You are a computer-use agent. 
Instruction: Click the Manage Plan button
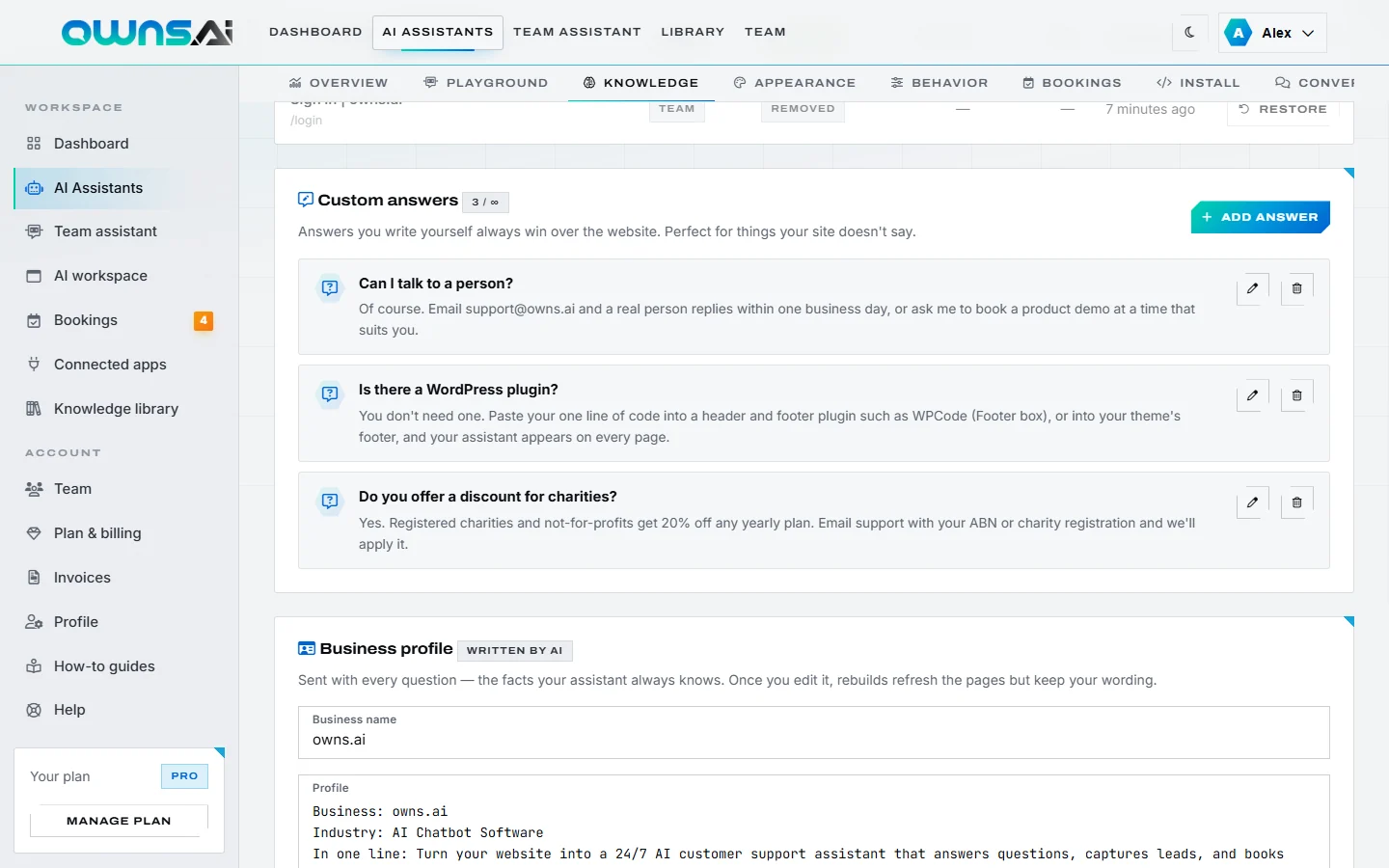tap(119, 821)
